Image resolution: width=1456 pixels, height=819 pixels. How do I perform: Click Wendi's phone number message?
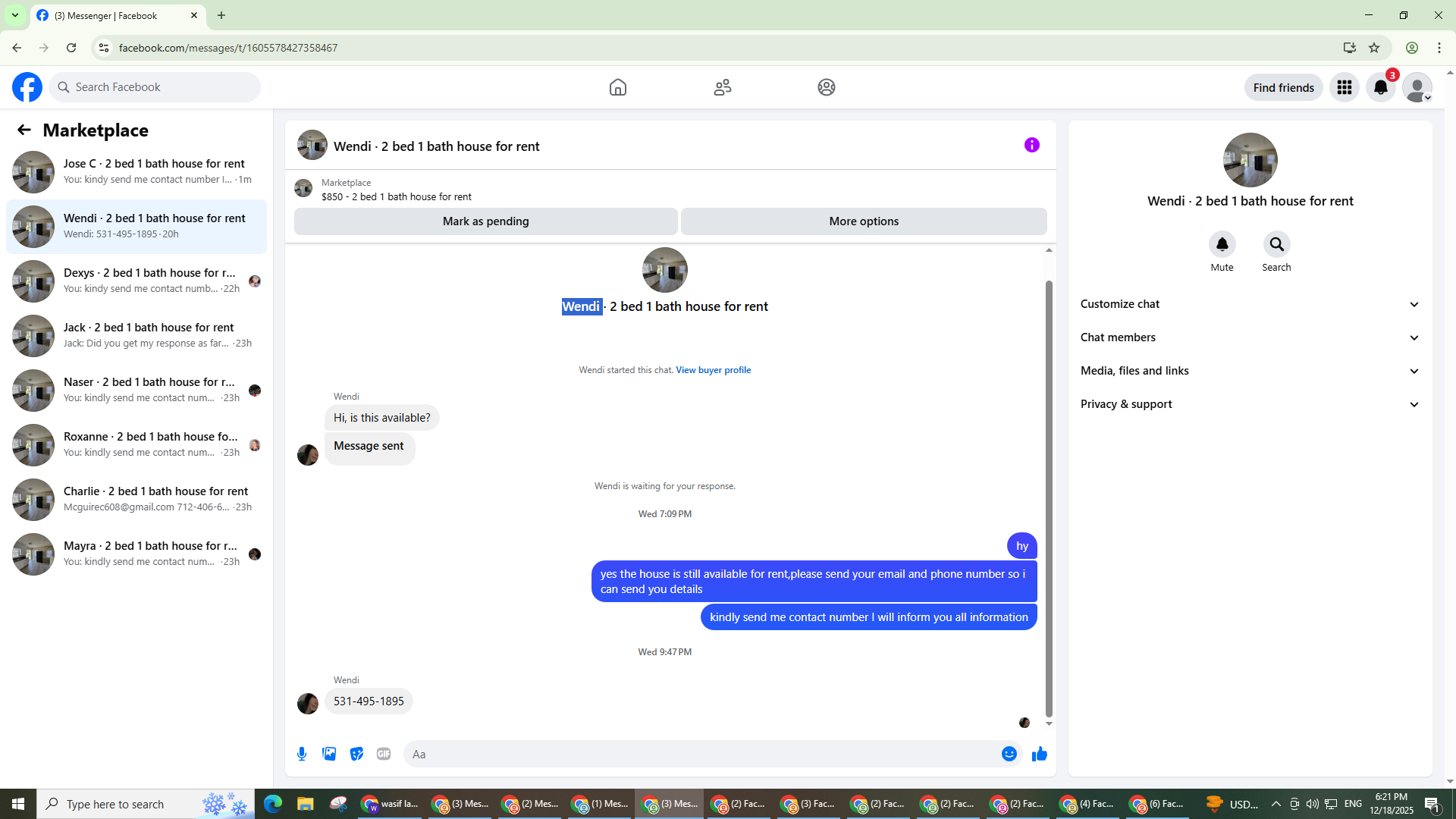[369, 701]
